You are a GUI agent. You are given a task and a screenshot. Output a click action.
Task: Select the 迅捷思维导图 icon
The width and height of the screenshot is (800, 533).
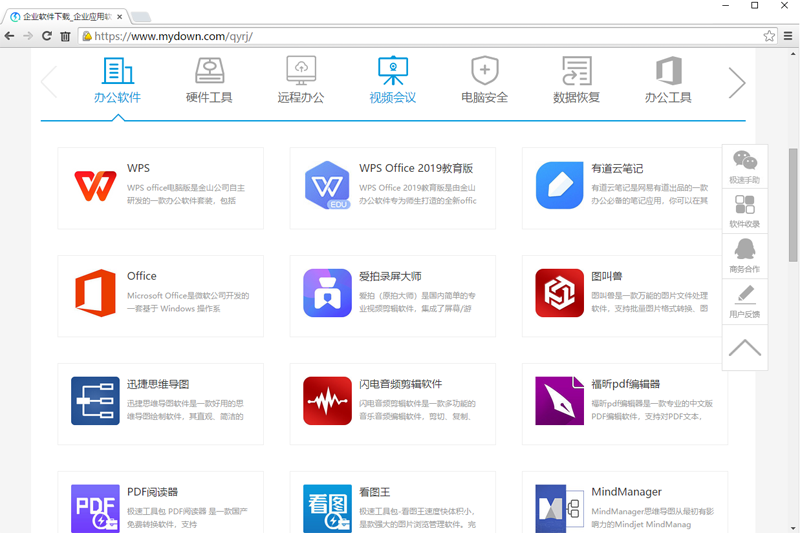coord(95,401)
